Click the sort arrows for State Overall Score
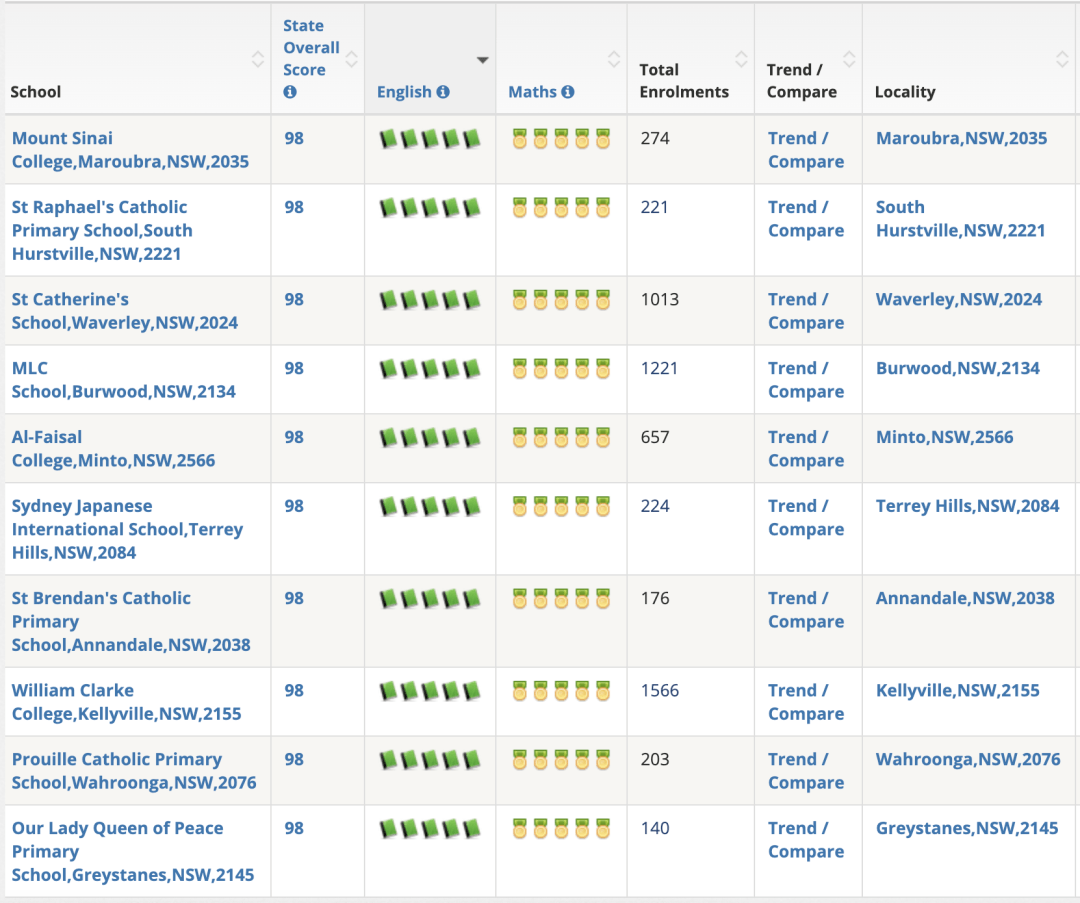This screenshot has height=903, width=1080. 351,59
